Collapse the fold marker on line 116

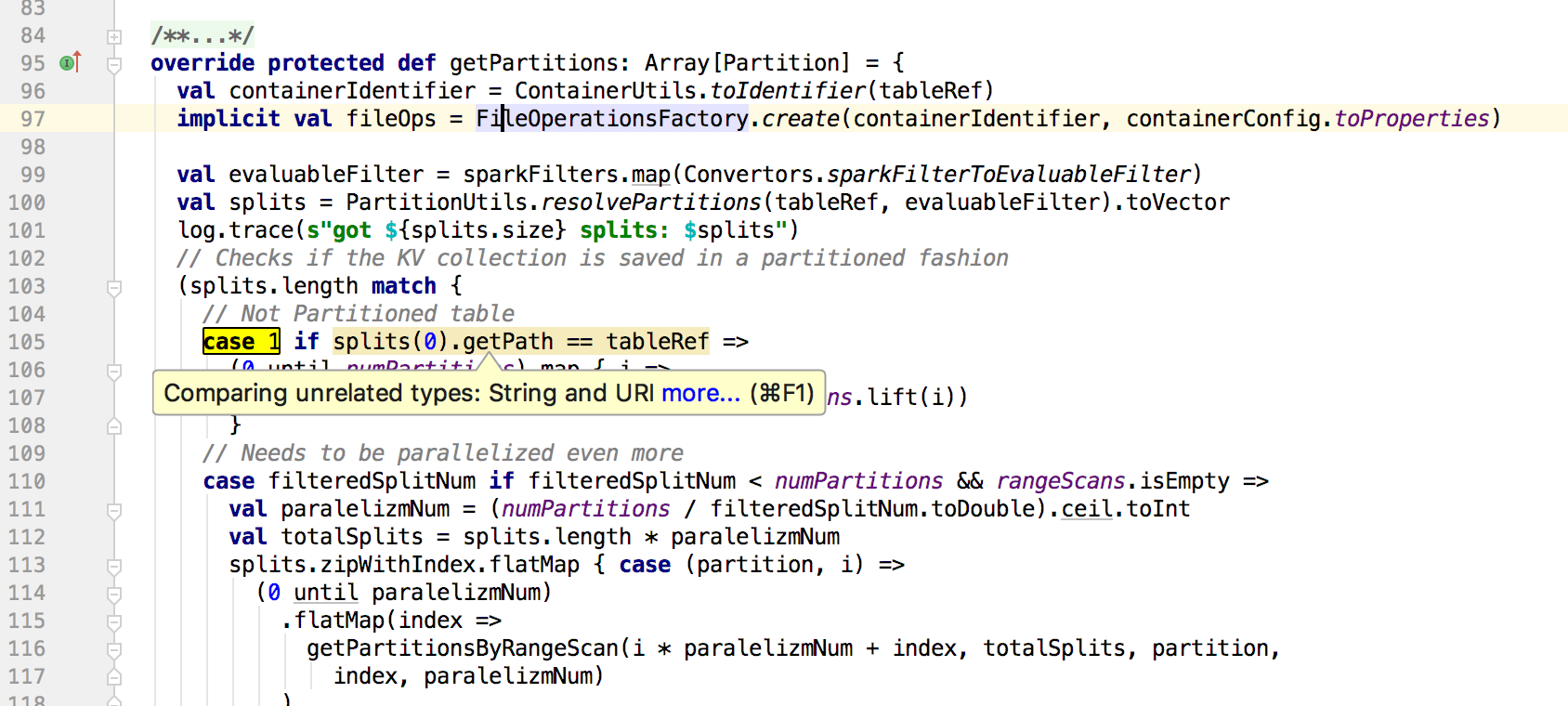tap(114, 650)
